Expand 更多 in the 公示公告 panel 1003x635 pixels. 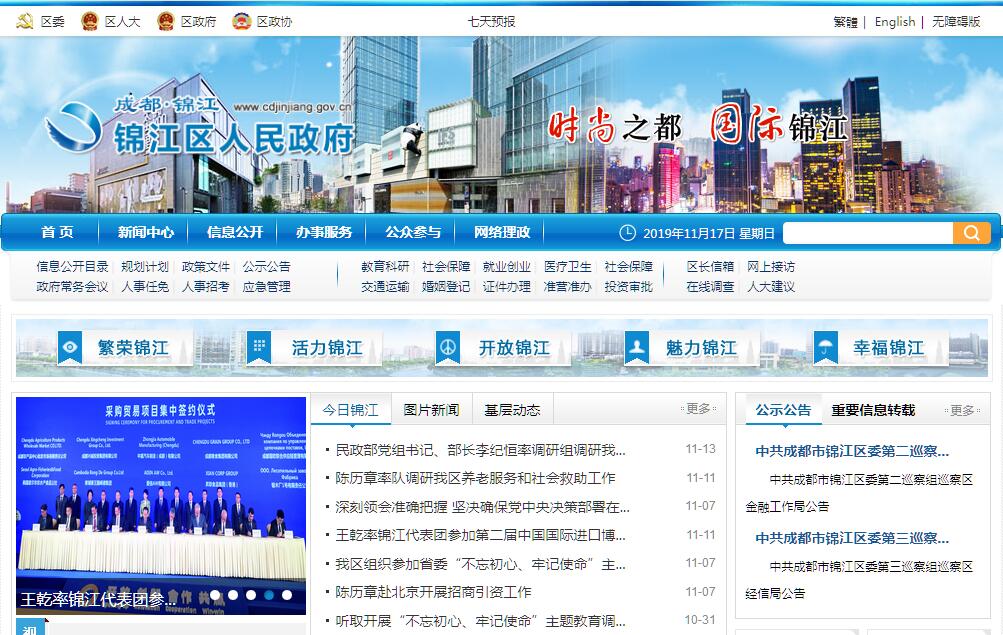[962, 410]
